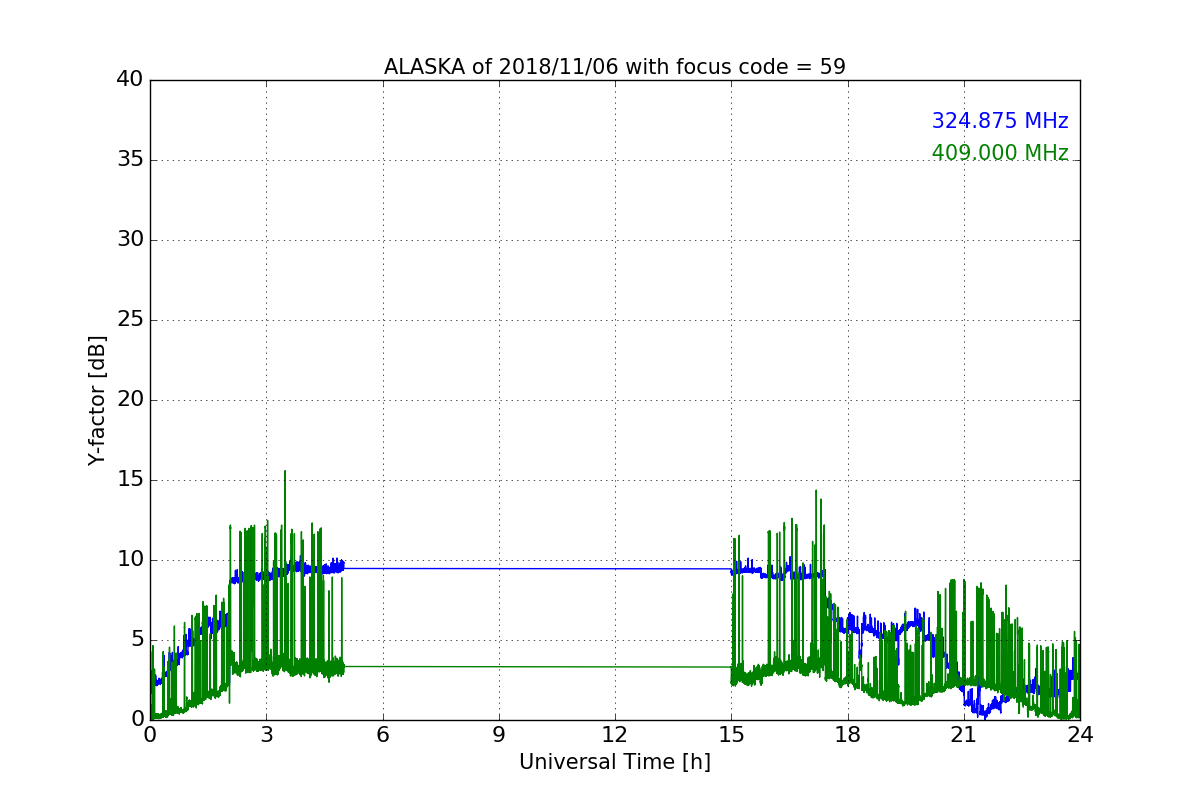The image size is (1200, 800).
Task: Click the y-axis tick label 20
Action: tap(129, 400)
